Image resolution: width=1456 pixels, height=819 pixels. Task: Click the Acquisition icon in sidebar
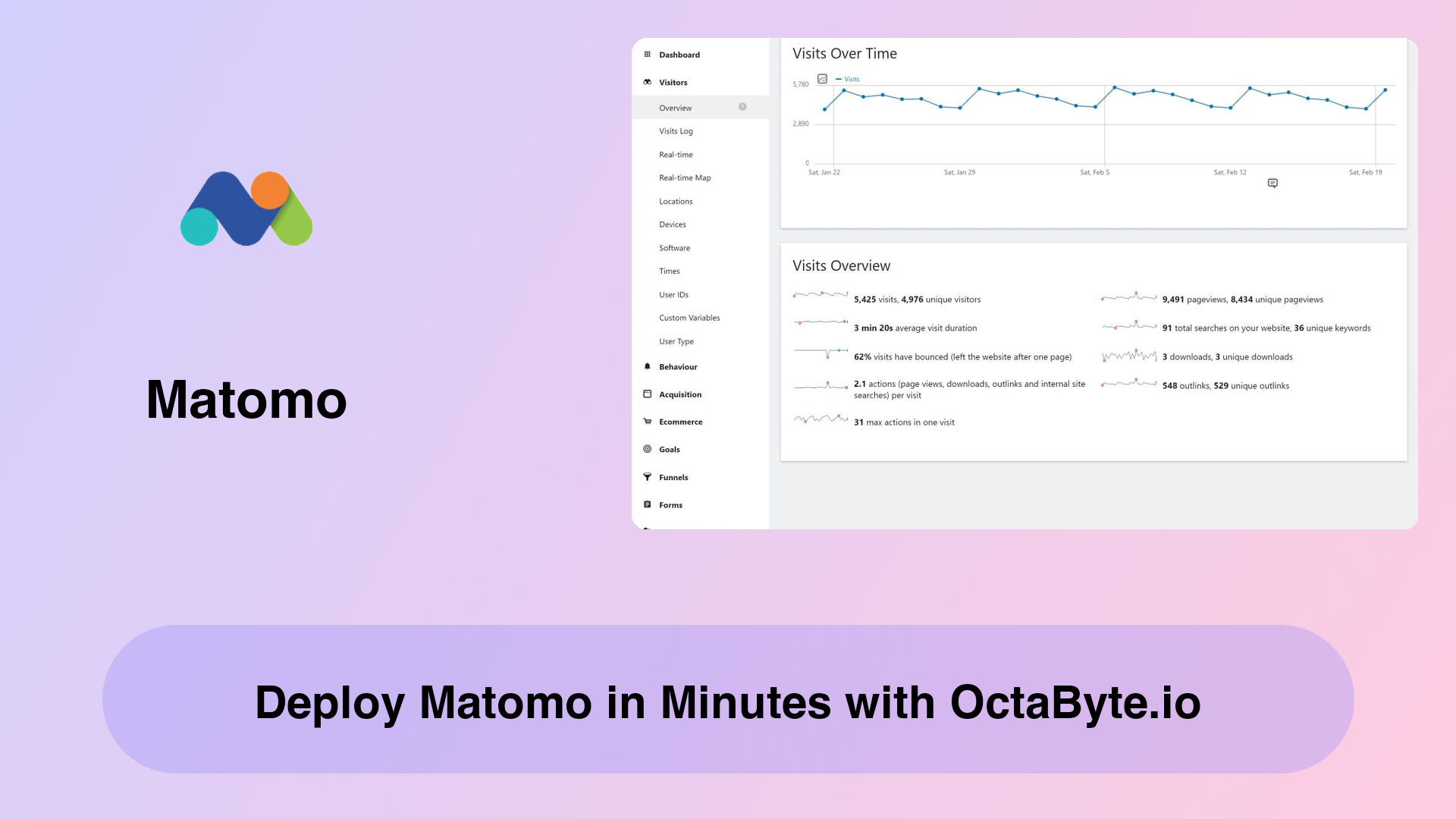click(648, 394)
